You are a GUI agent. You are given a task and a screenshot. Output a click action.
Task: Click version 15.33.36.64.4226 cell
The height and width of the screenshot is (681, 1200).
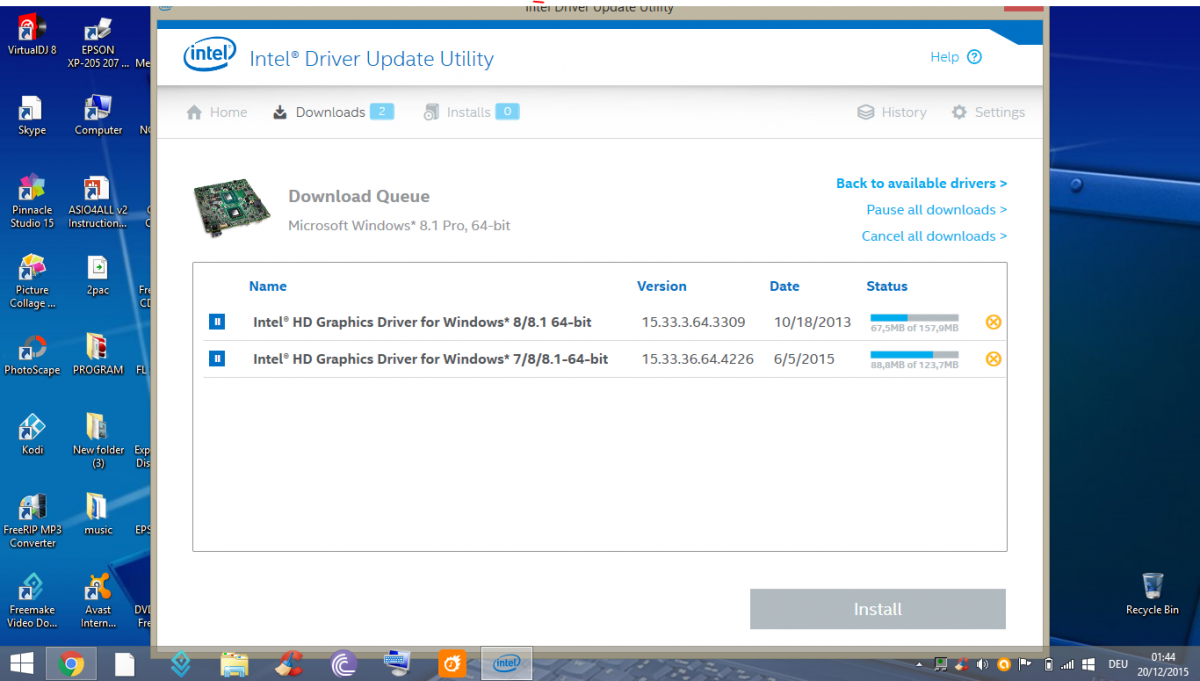pyautogui.click(x=697, y=359)
